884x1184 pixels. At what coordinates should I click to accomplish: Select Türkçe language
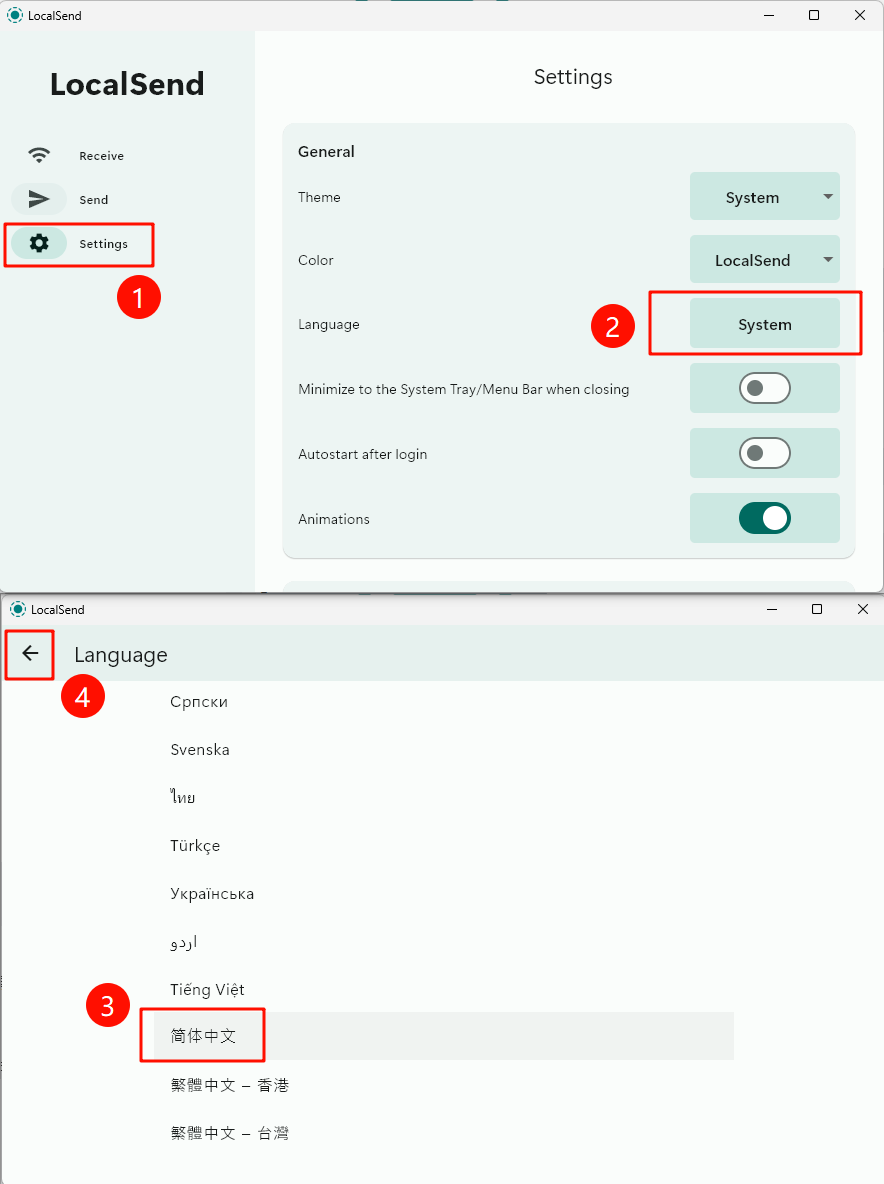pyautogui.click(x=444, y=845)
